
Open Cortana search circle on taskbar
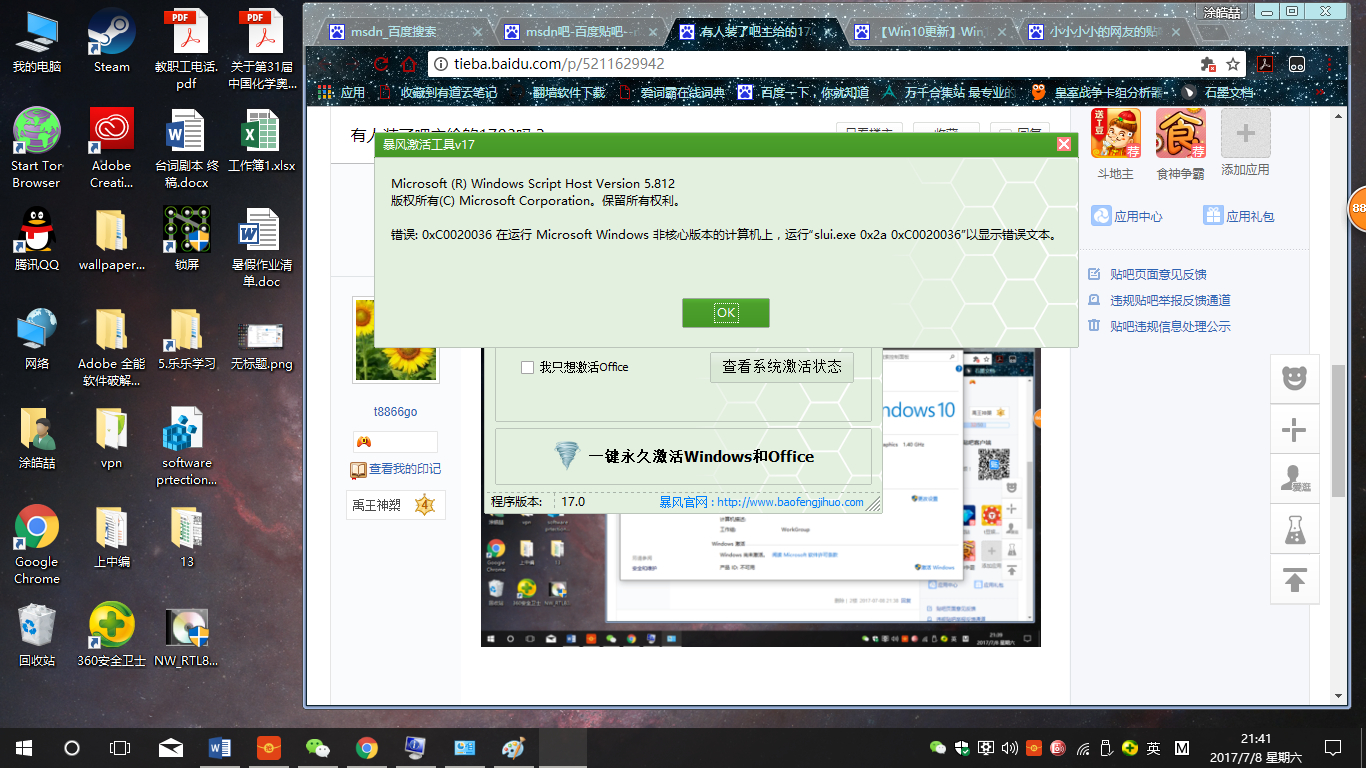[72, 748]
